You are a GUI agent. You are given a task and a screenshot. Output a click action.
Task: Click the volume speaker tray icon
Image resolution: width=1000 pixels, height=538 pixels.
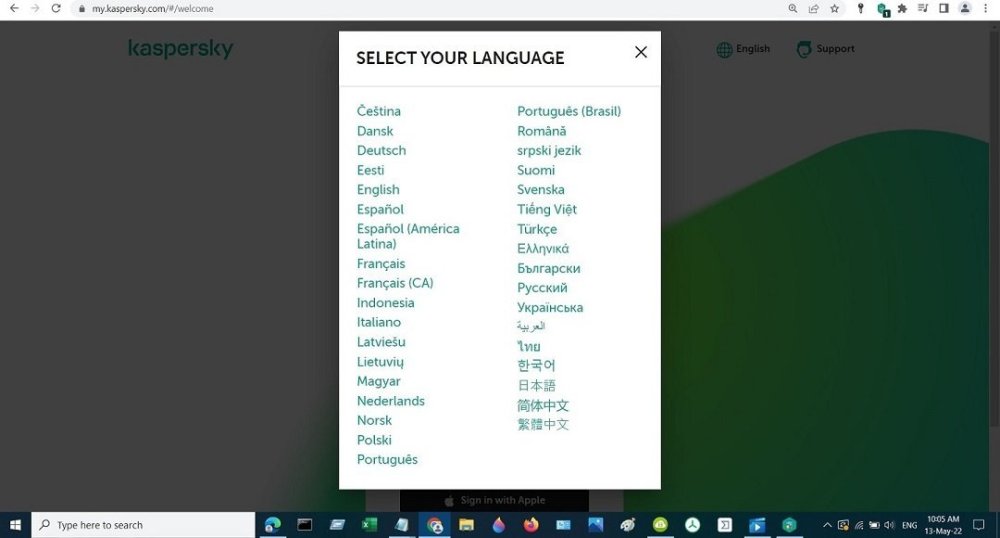[890, 525]
